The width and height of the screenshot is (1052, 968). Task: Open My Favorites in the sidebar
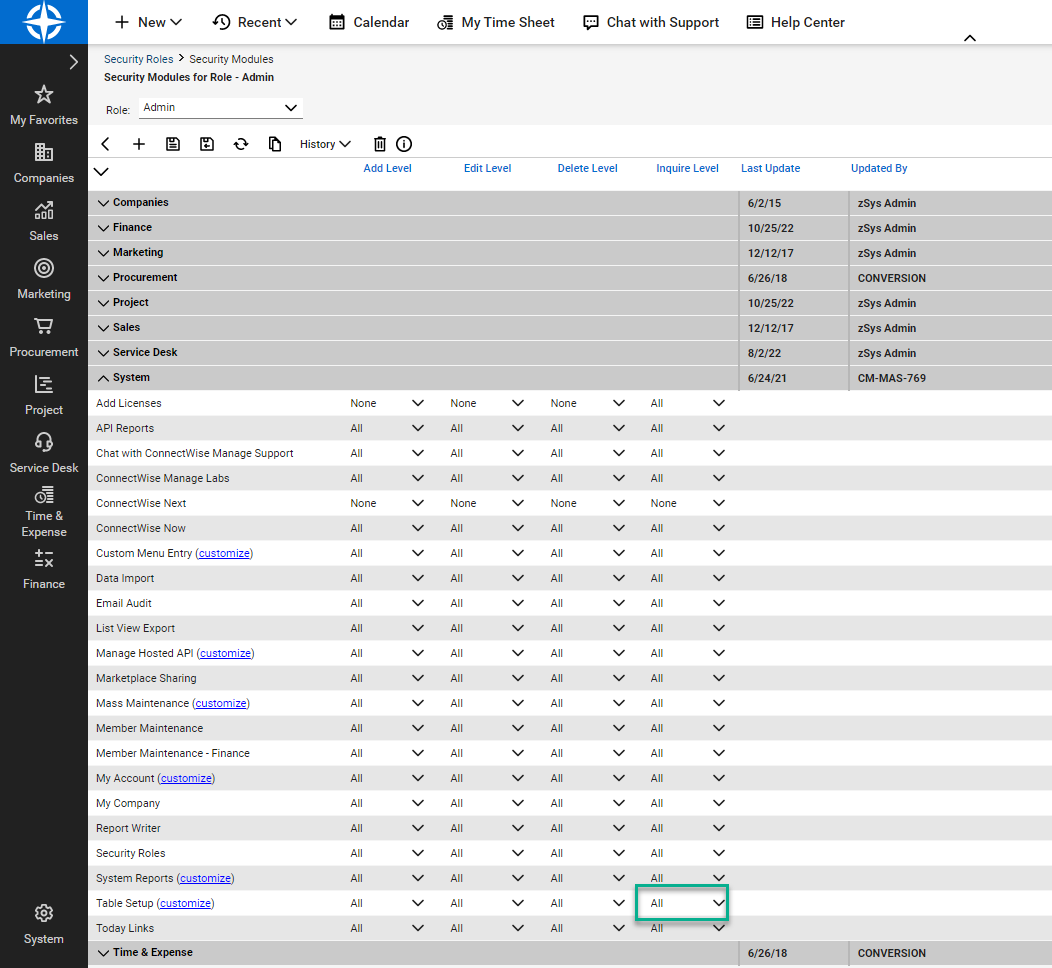coord(44,106)
